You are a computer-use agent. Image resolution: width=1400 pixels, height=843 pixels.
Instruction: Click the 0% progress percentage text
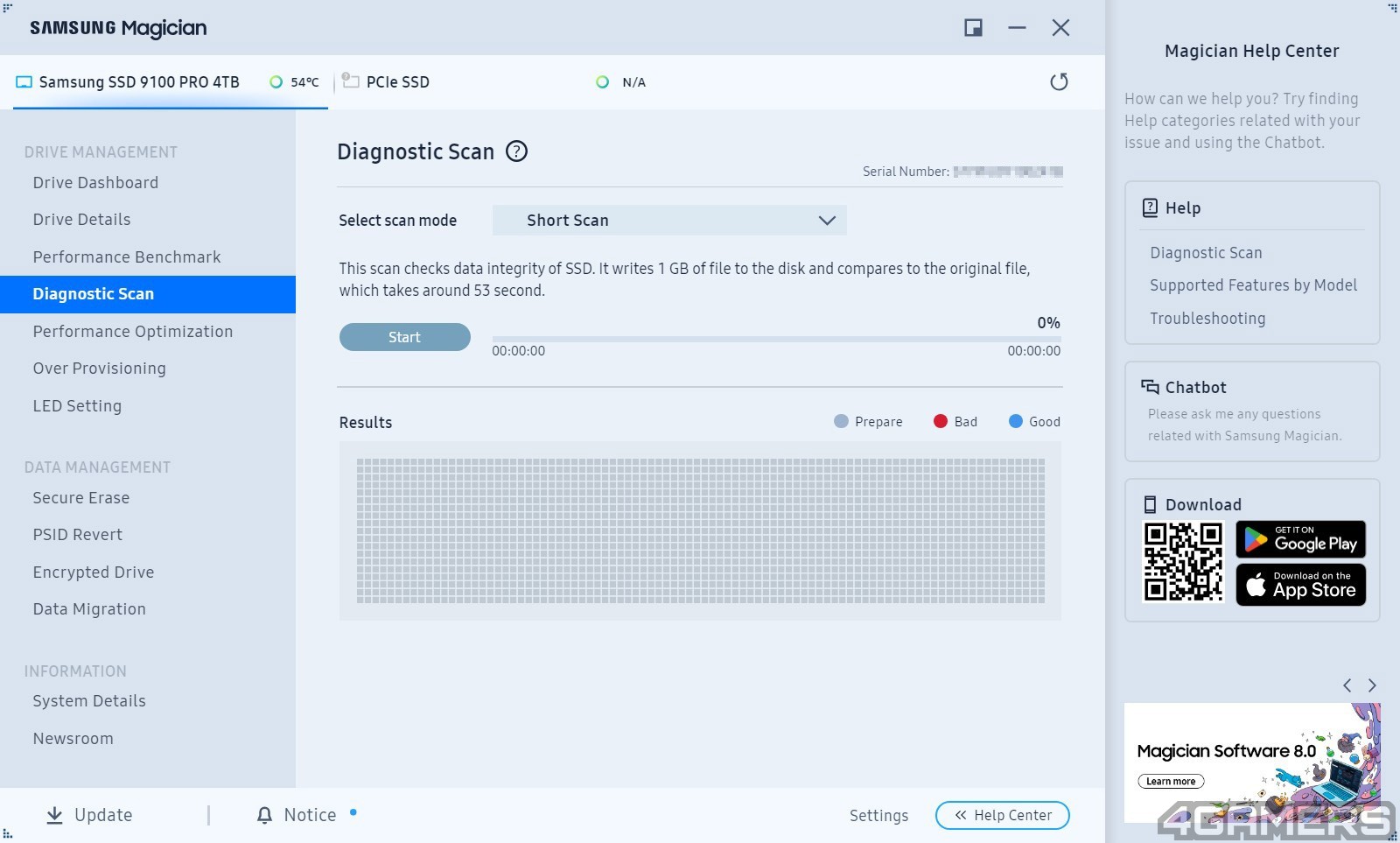[x=1048, y=322]
